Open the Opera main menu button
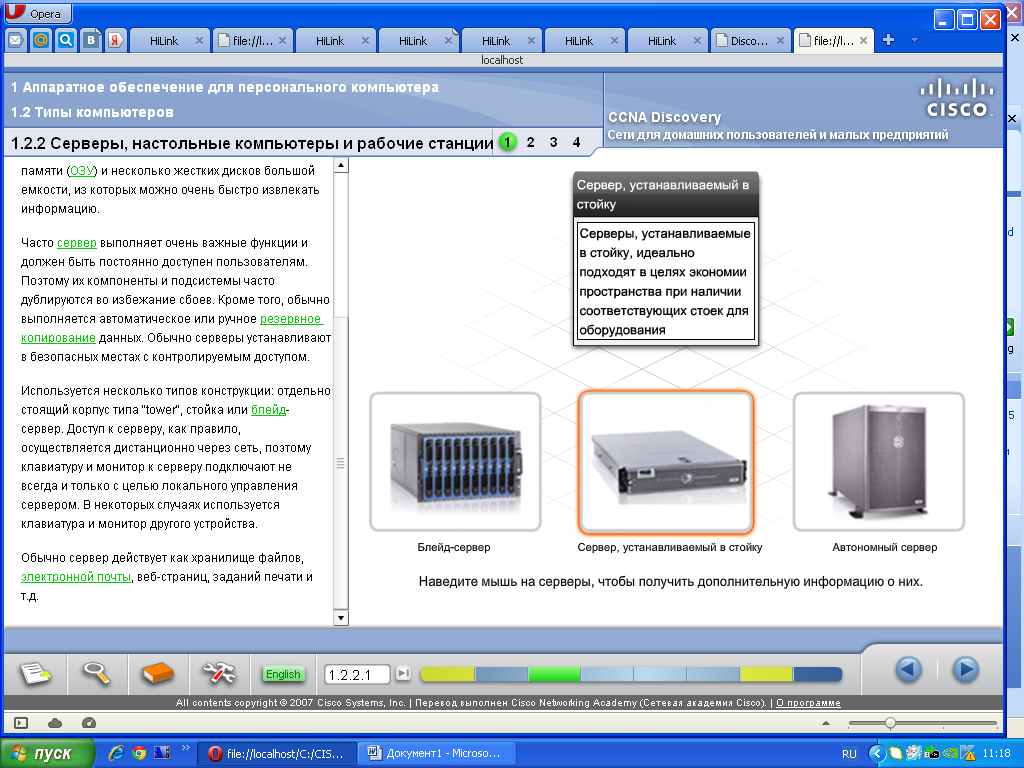This screenshot has height=768, width=1024. click(x=38, y=13)
